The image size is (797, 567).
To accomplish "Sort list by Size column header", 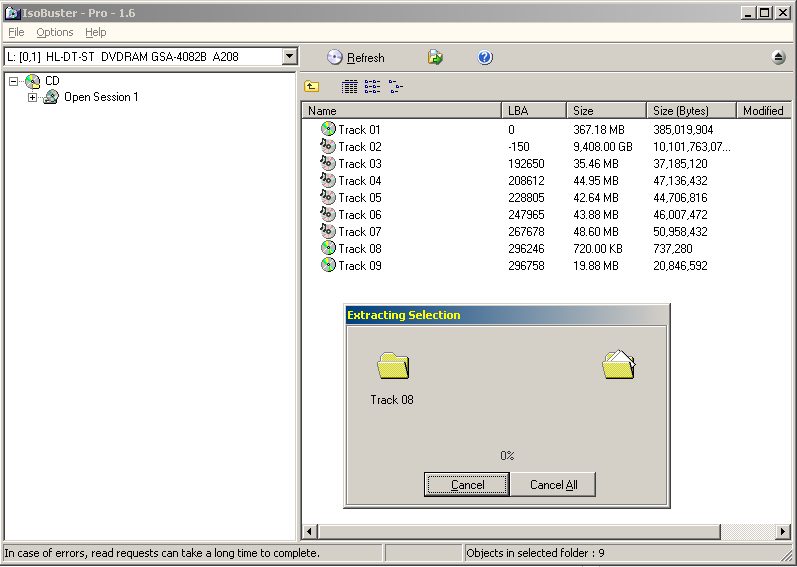I will click(x=606, y=111).
